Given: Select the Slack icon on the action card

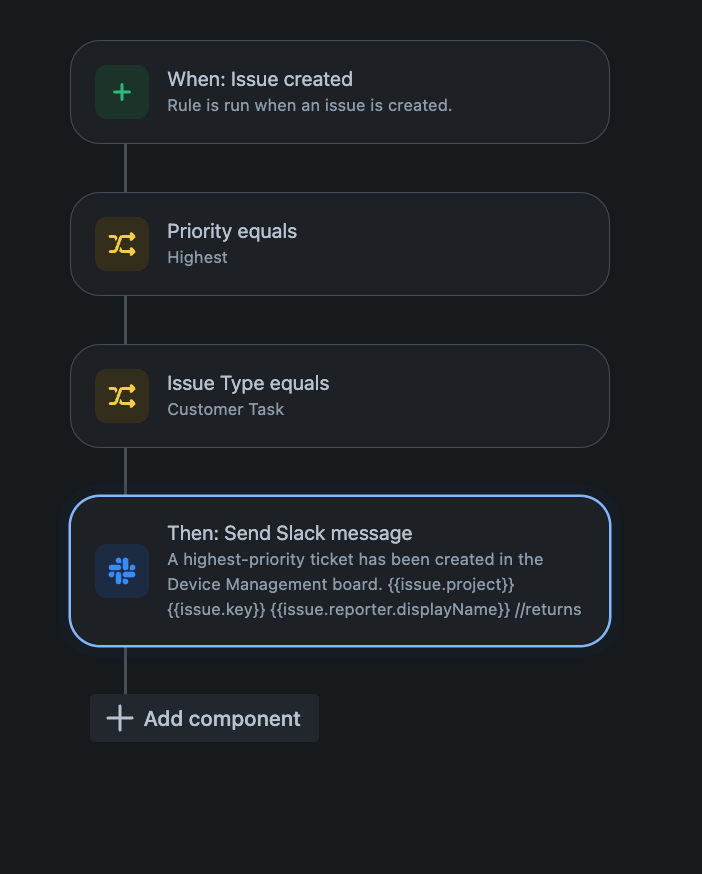Looking at the screenshot, I should (x=121, y=570).
